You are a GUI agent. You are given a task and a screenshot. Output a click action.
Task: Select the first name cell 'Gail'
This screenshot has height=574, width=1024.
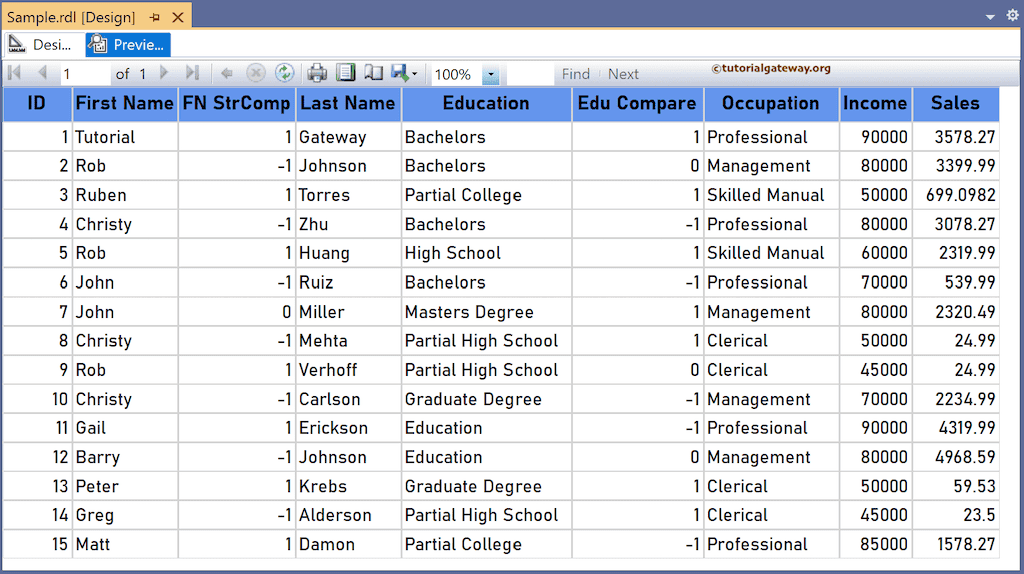click(125, 428)
